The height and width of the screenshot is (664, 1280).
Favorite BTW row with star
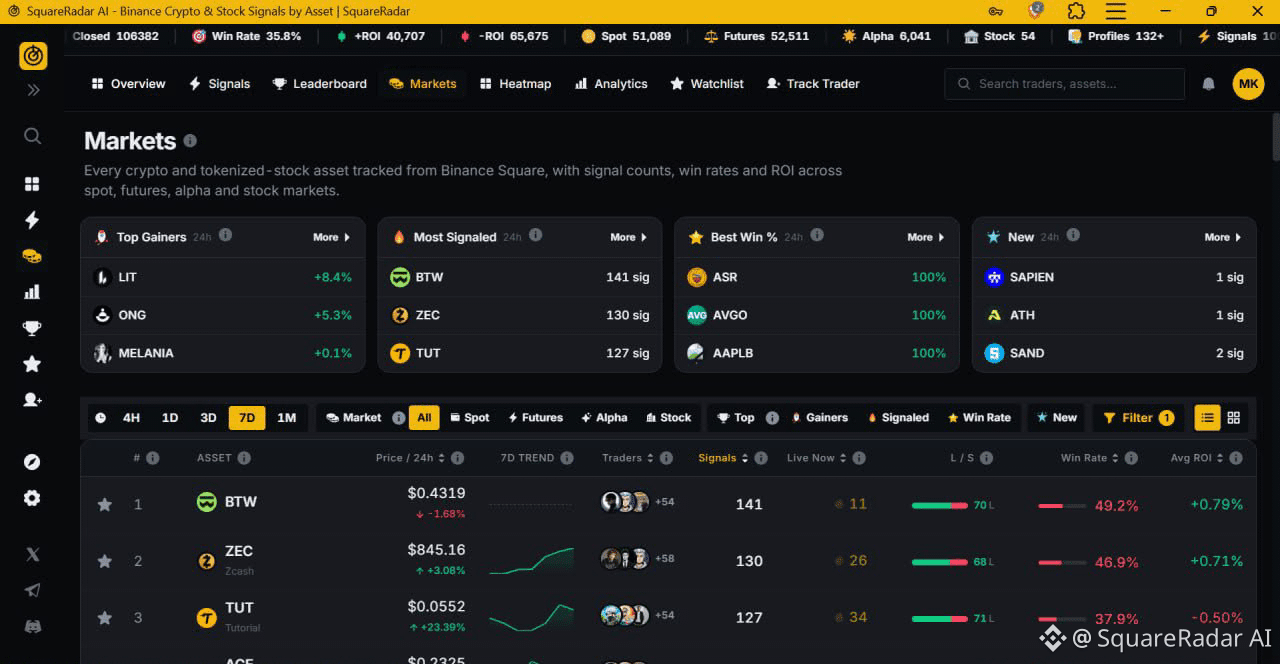(104, 504)
